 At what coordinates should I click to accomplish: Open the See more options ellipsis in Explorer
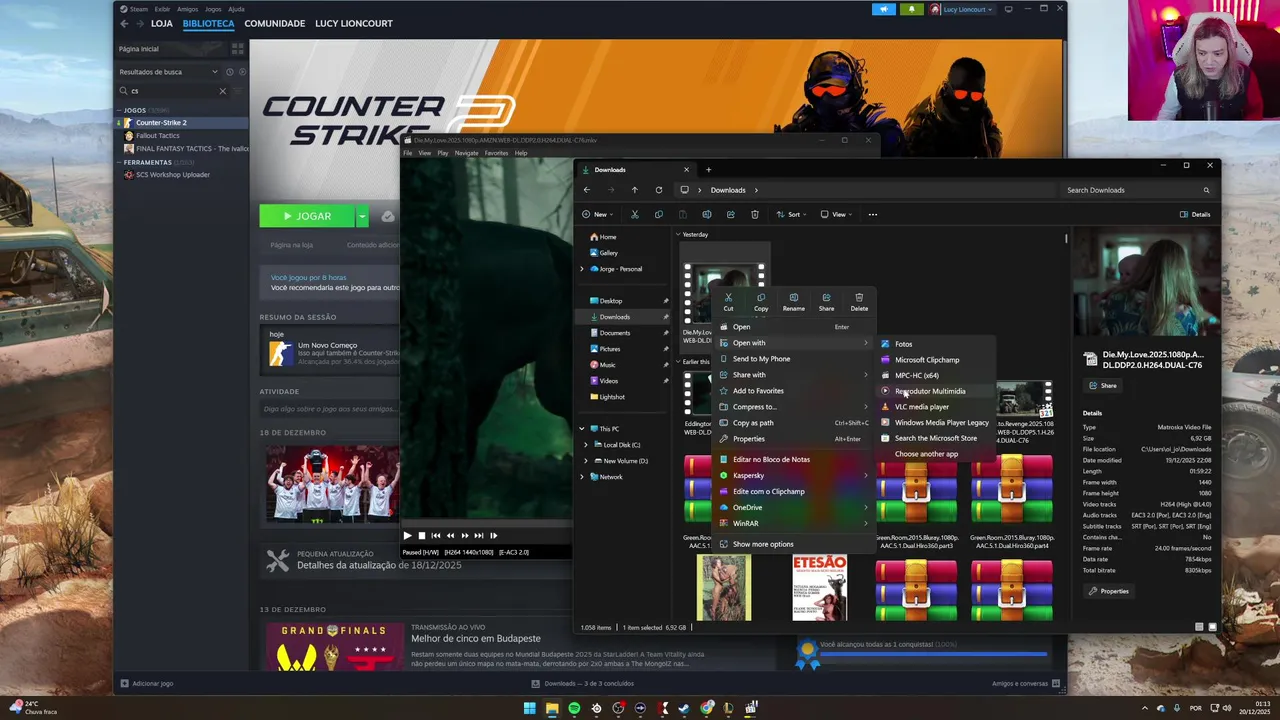point(872,214)
